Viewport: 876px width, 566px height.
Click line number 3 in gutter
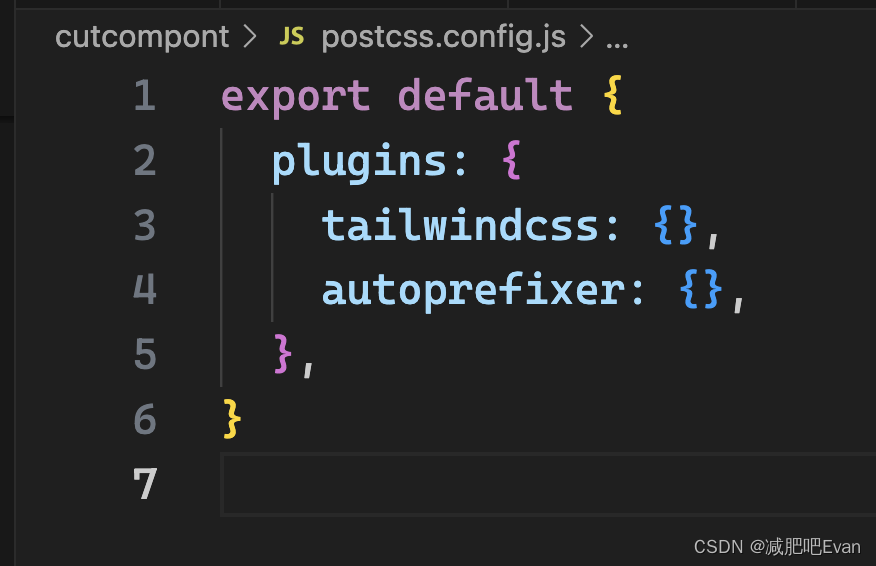[x=145, y=225]
